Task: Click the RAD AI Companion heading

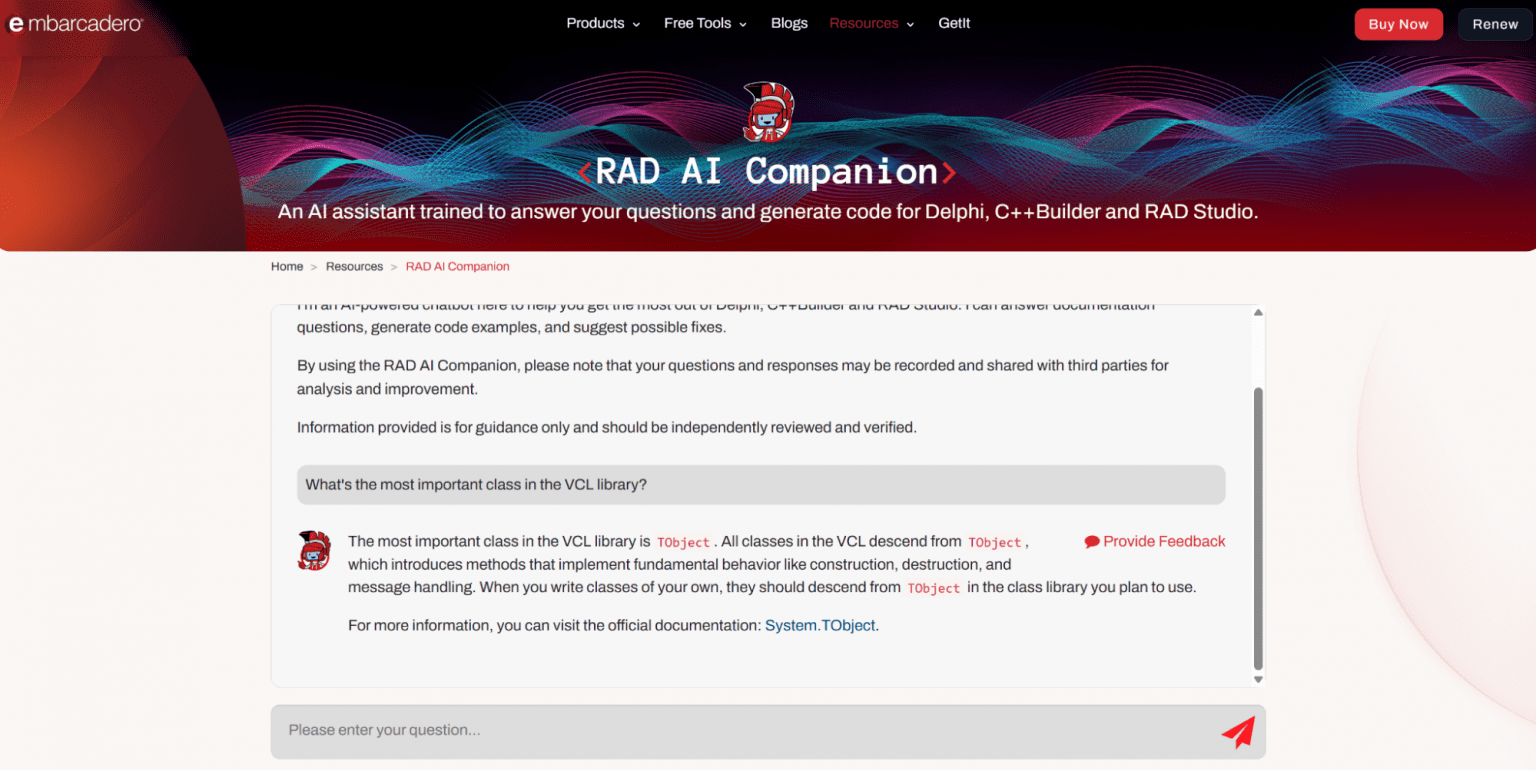Action: pyautogui.click(x=767, y=172)
